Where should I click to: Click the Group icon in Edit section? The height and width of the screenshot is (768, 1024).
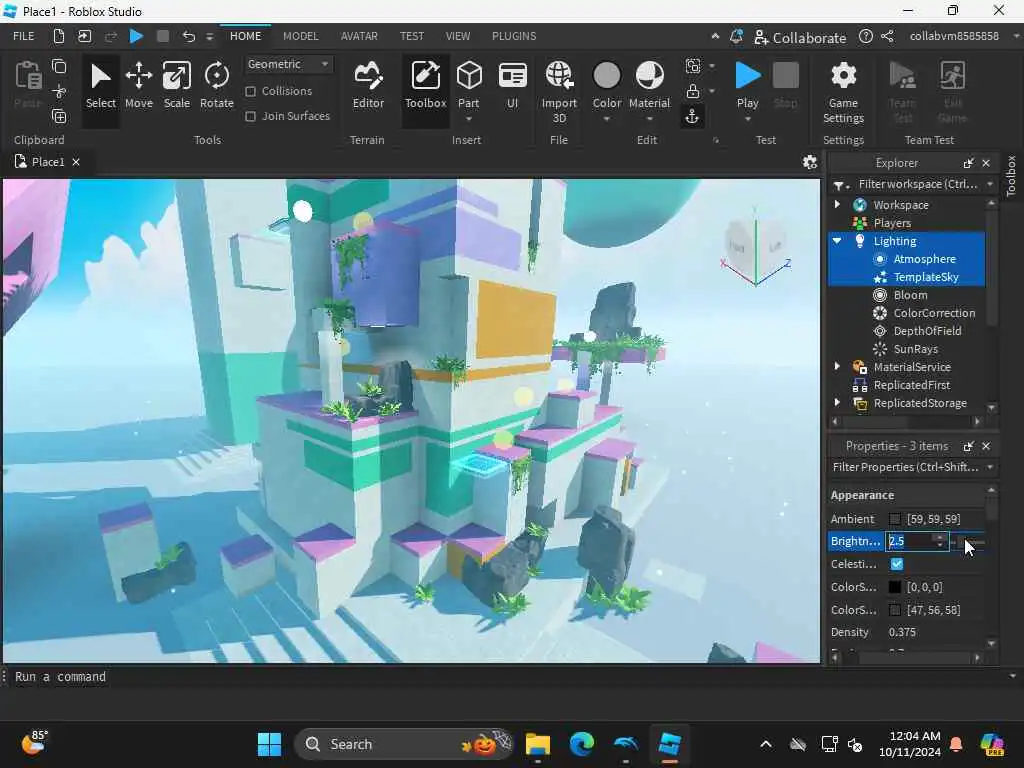(x=693, y=65)
